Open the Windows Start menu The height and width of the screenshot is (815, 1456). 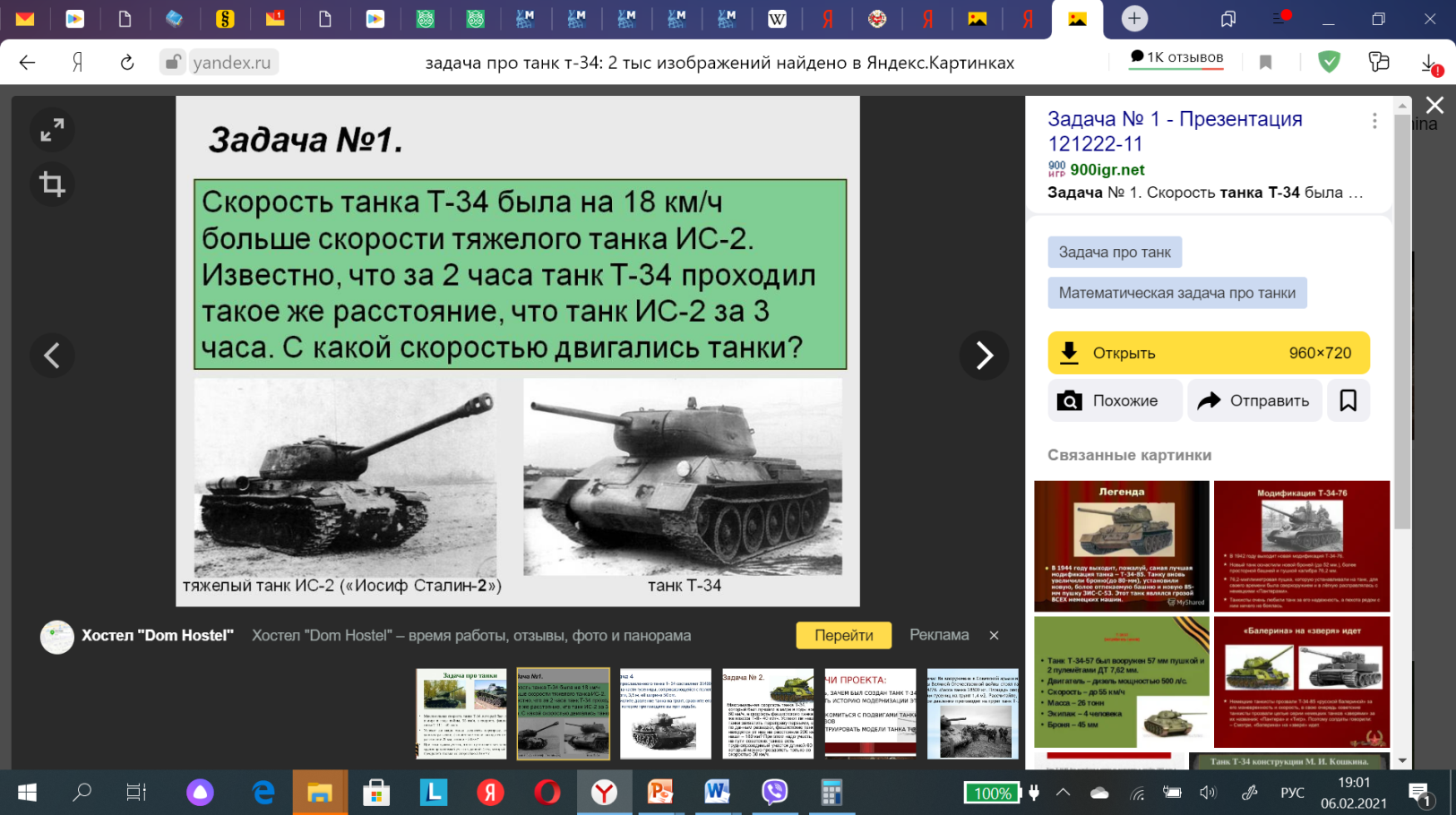tap(27, 793)
